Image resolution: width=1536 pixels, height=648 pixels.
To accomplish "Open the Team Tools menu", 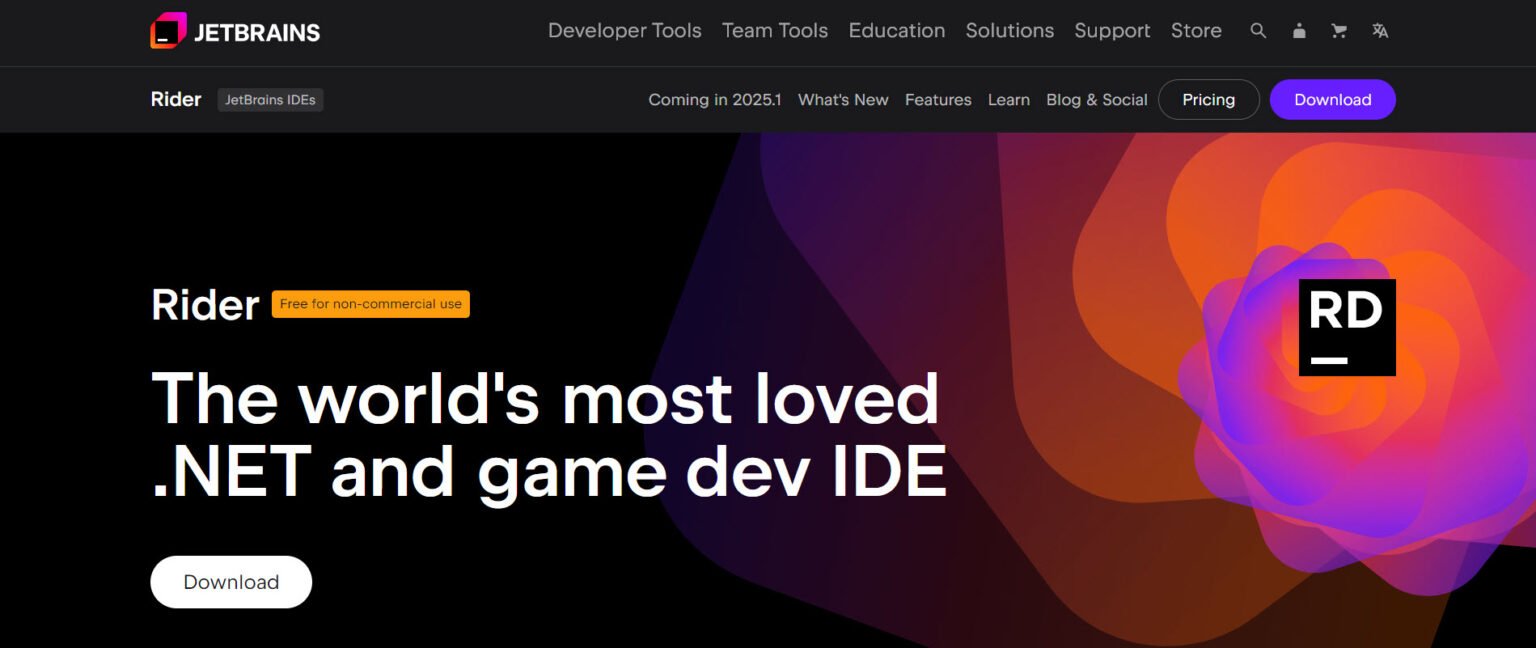I will (774, 31).
